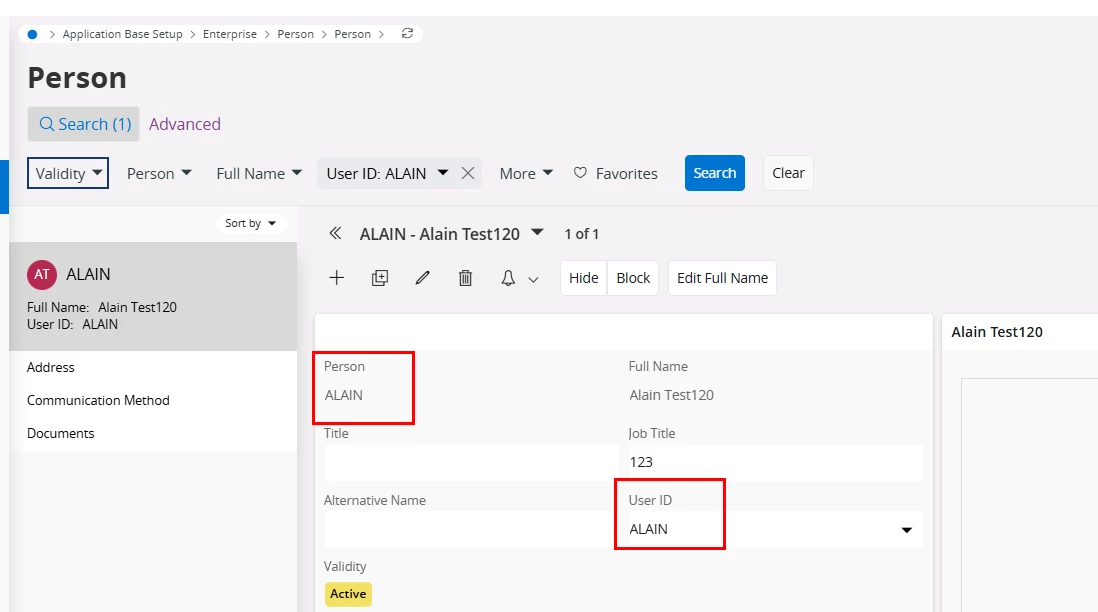Go to Application Base Setup breadcrumb
1098x612 pixels.
(x=123, y=34)
